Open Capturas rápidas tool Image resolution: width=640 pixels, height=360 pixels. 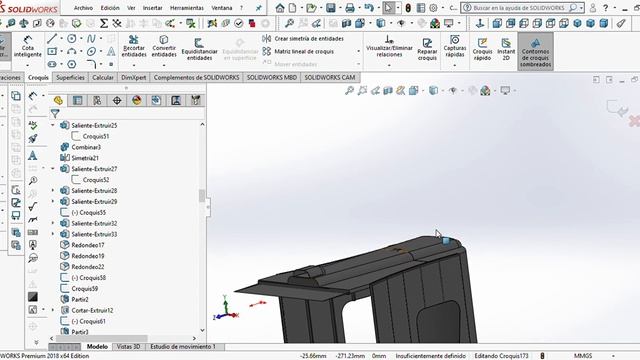[x=455, y=47]
